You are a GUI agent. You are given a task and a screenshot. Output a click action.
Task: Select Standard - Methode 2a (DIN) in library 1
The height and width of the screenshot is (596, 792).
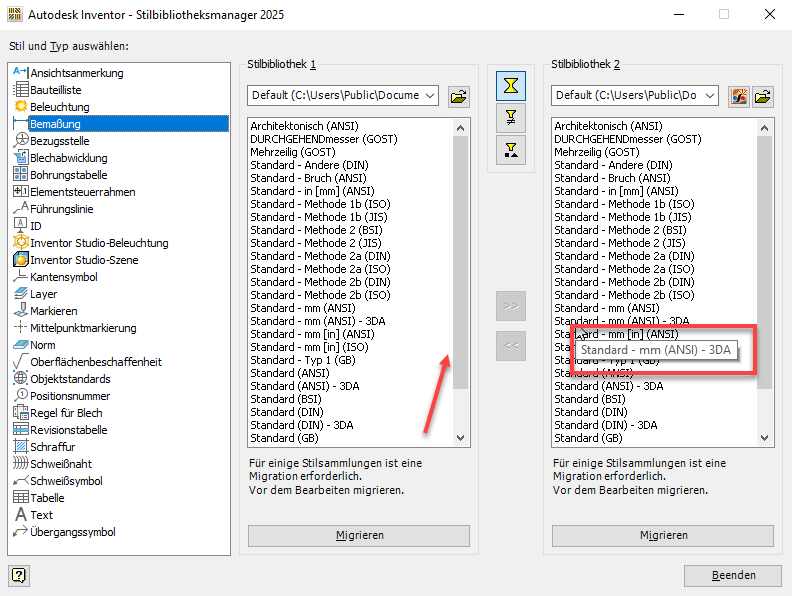[x=320, y=256]
